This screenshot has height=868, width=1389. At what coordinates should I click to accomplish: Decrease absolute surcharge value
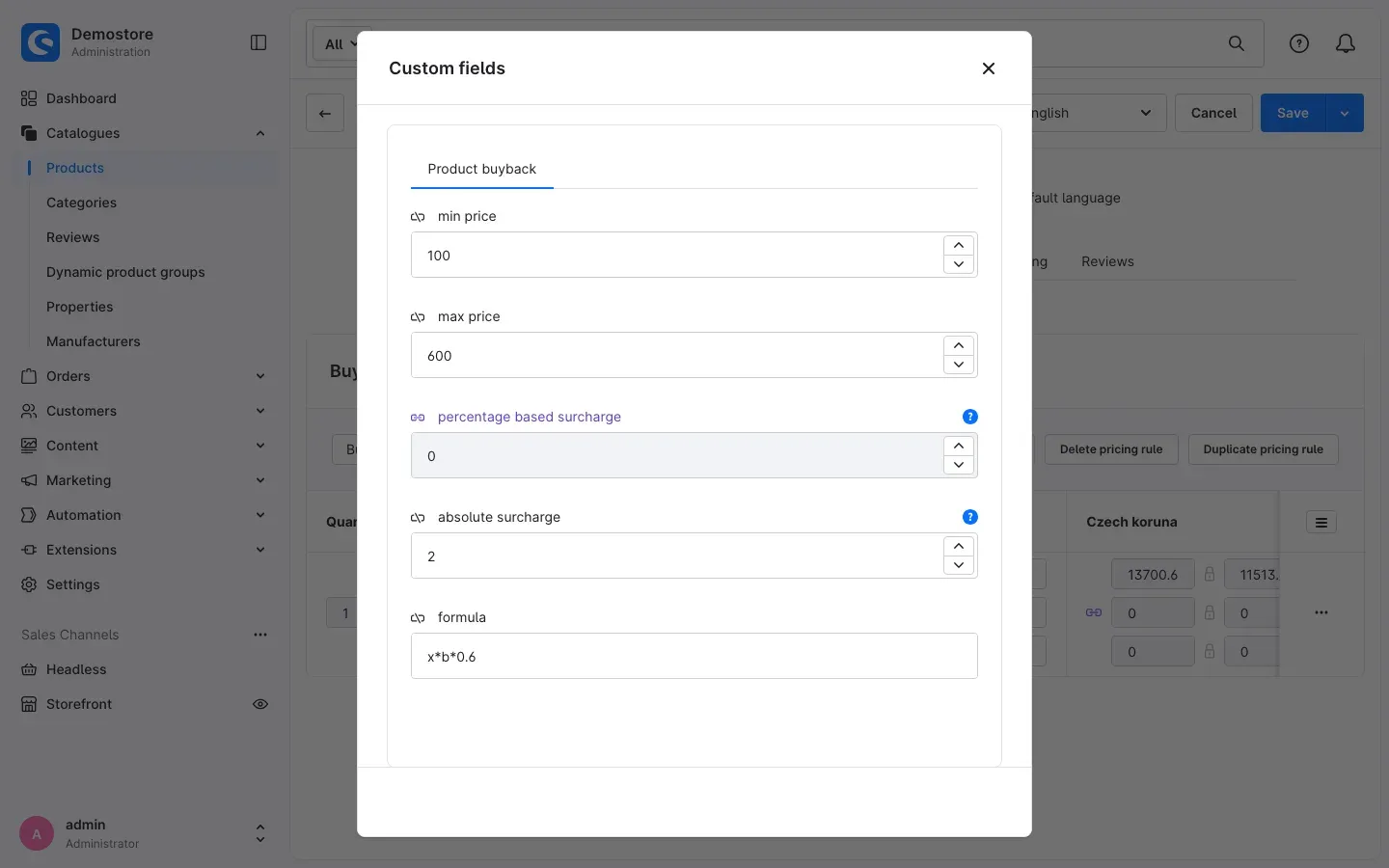[x=959, y=565]
